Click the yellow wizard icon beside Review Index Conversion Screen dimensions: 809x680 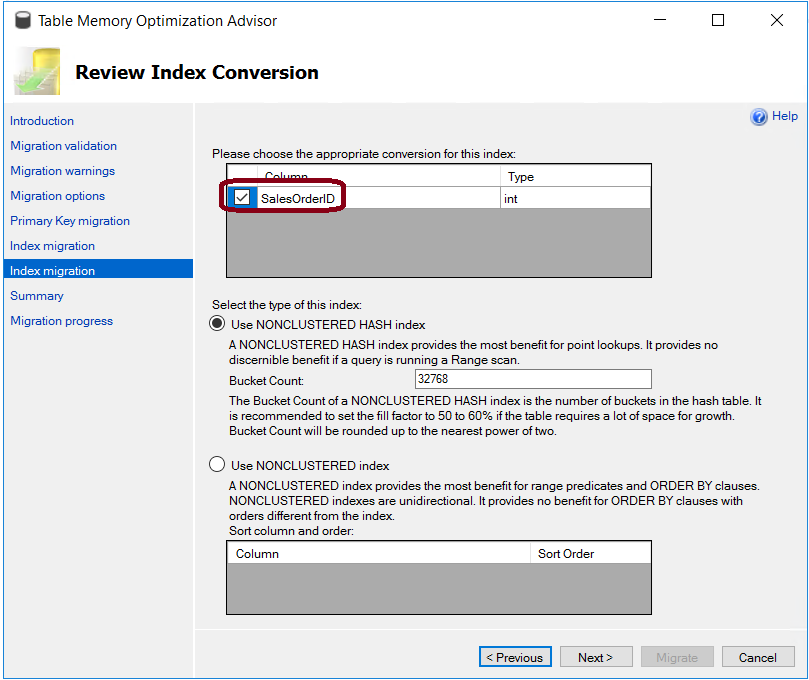(x=37, y=71)
